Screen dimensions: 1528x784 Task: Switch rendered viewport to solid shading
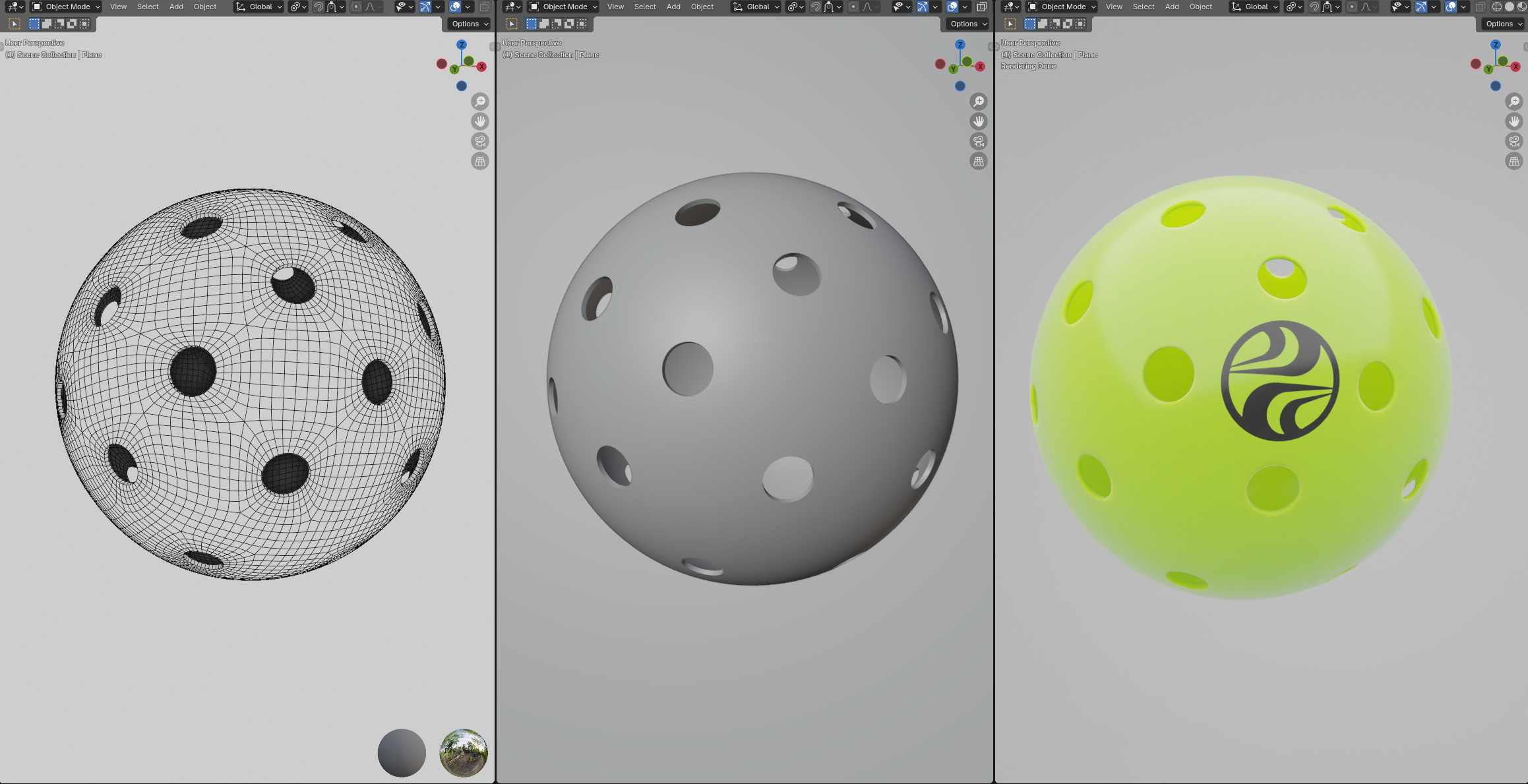(1509, 7)
